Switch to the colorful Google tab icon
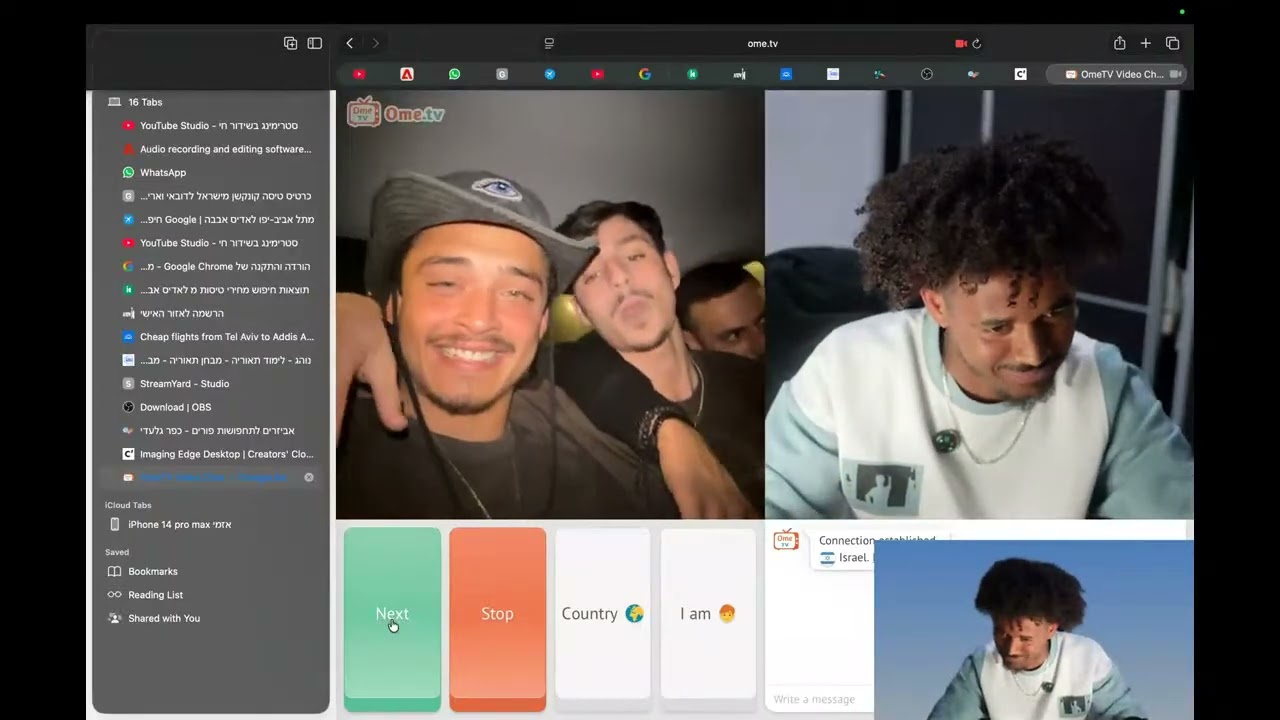 click(x=644, y=74)
